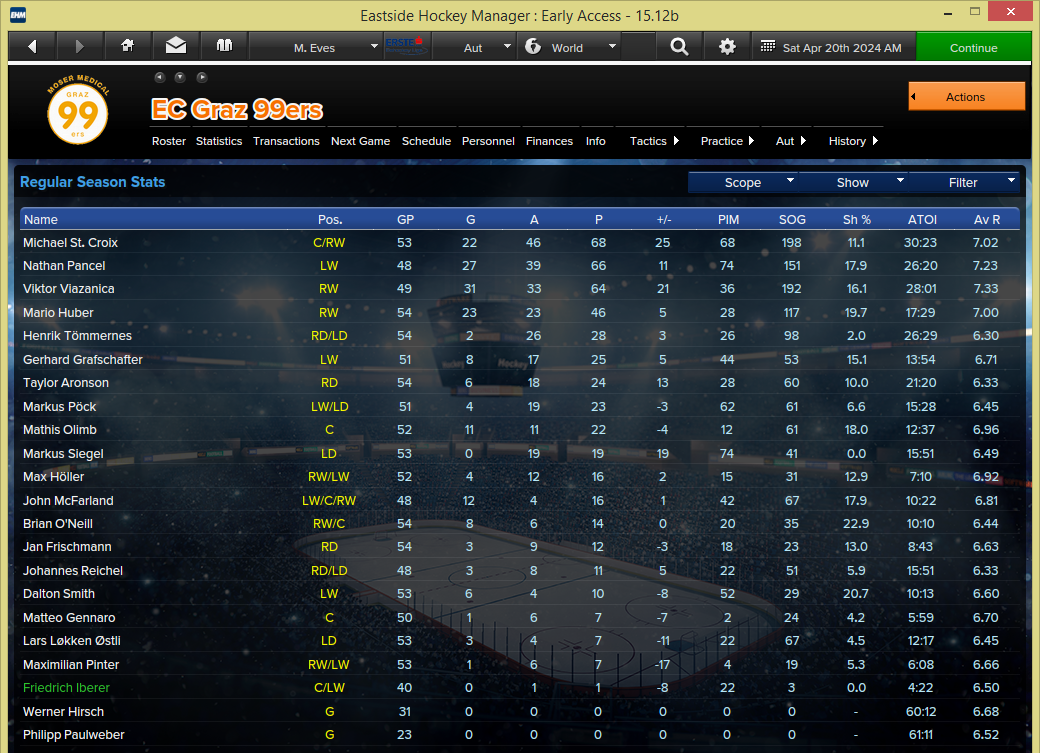Open the search magnifier icon
Image resolution: width=1040 pixels, height=753 pixels.
679,46
